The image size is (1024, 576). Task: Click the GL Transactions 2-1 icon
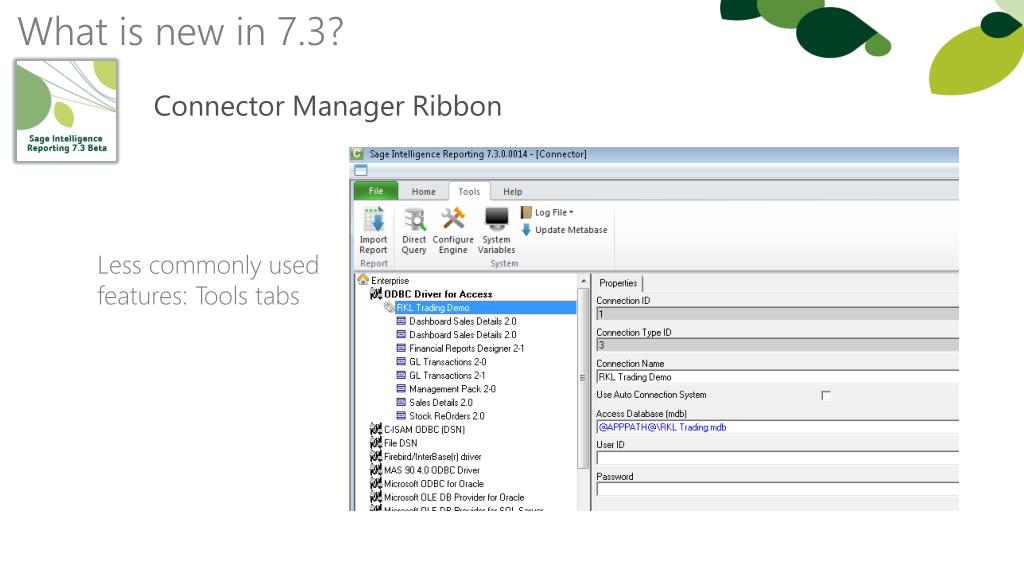point(402,376)
